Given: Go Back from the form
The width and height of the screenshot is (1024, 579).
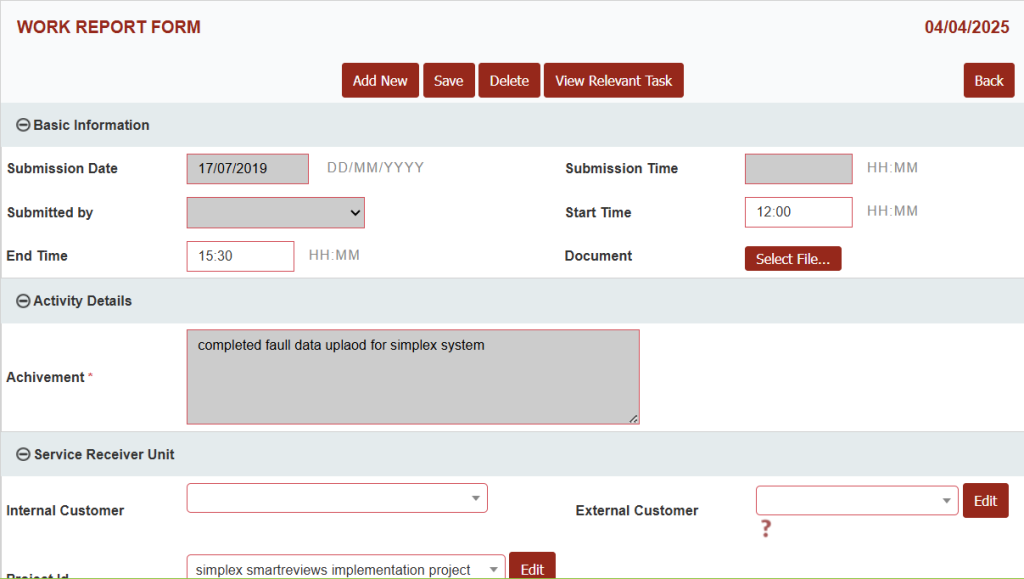Looking at the screenshot, I should pyautogui.click(x=988, y=81).
